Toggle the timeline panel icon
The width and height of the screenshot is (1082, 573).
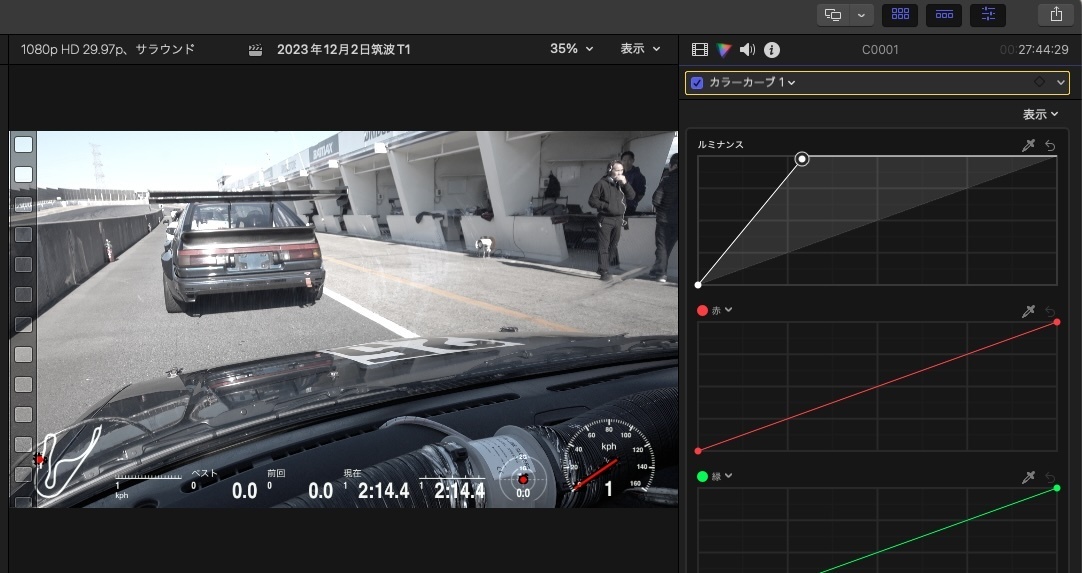[944, 14]
